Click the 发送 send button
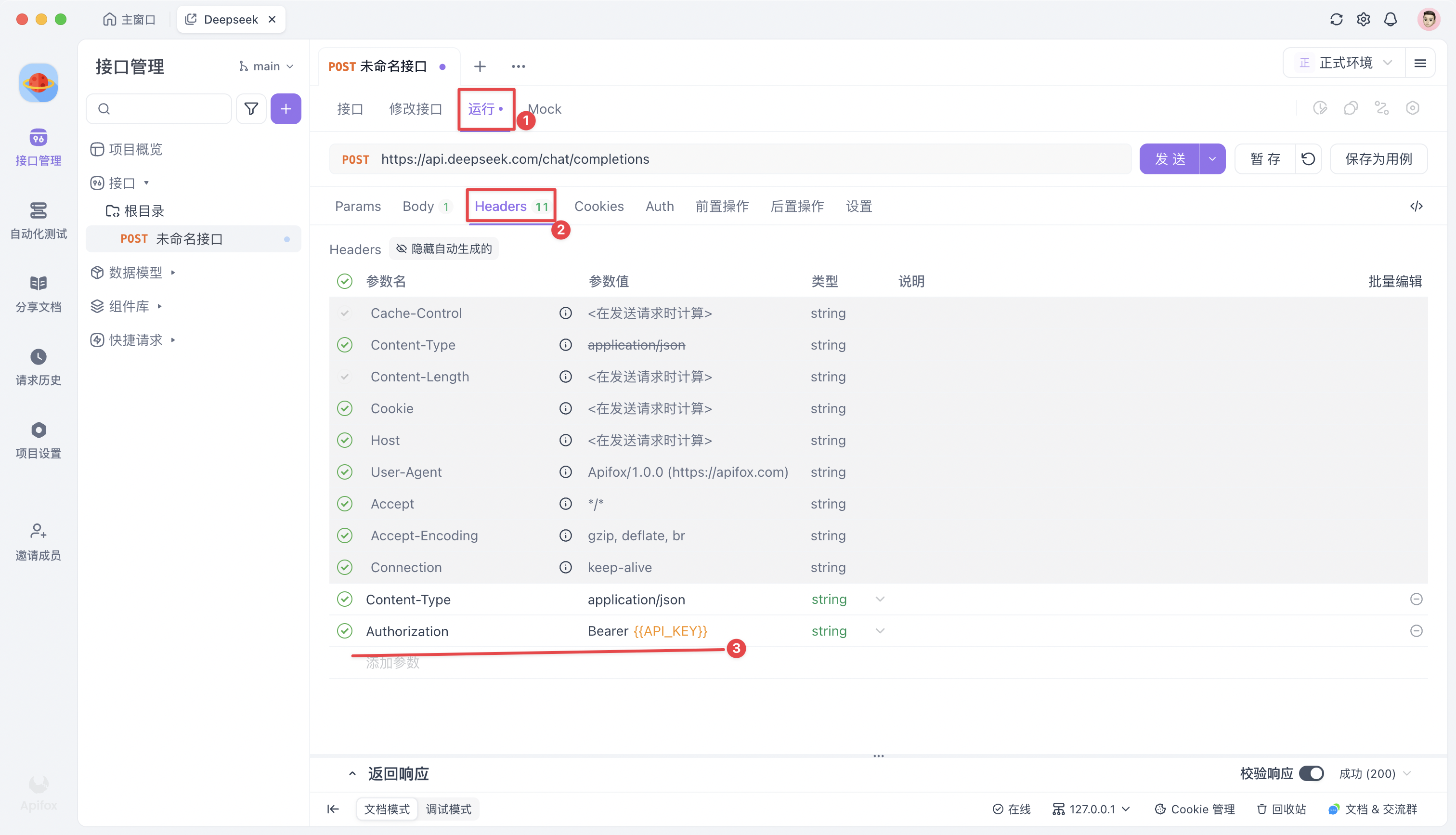 click(x=1170, y=159)
